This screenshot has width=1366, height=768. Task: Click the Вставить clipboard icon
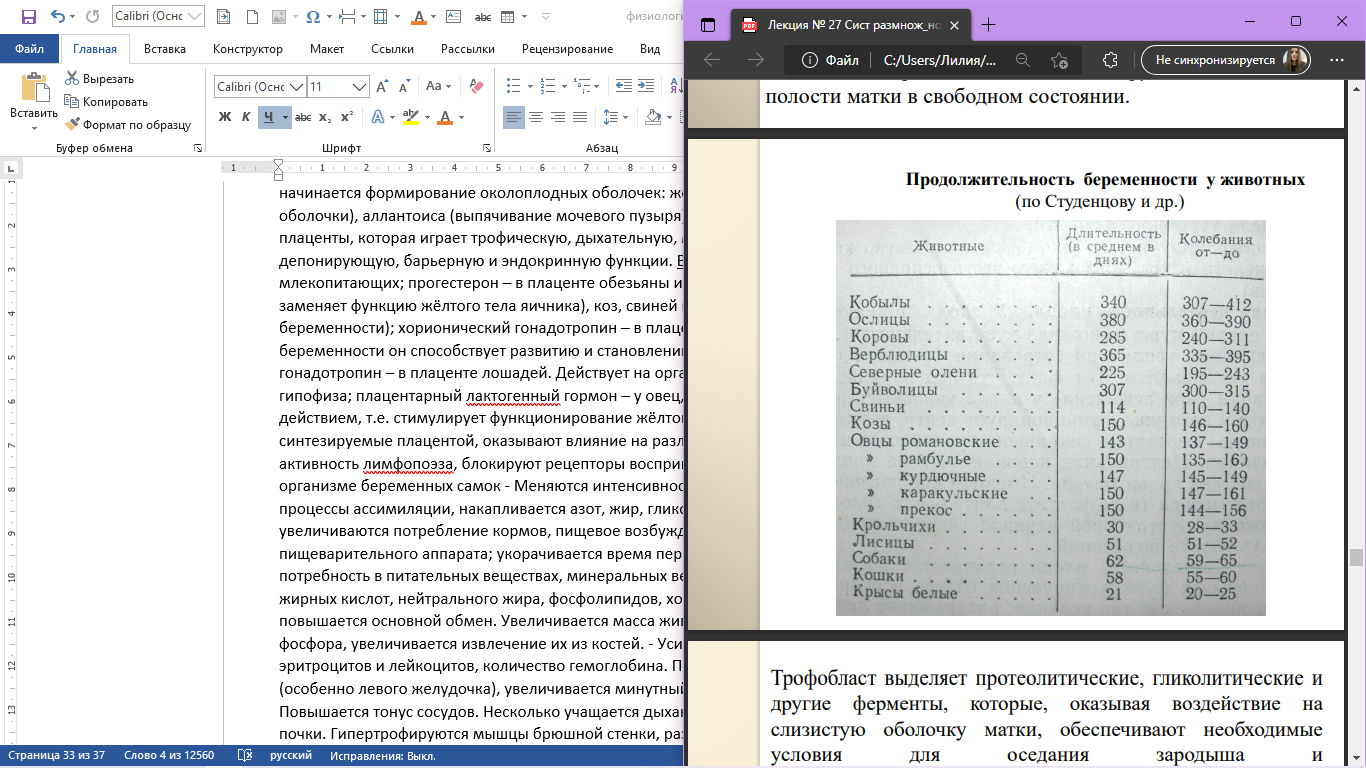tap(34, 87)
